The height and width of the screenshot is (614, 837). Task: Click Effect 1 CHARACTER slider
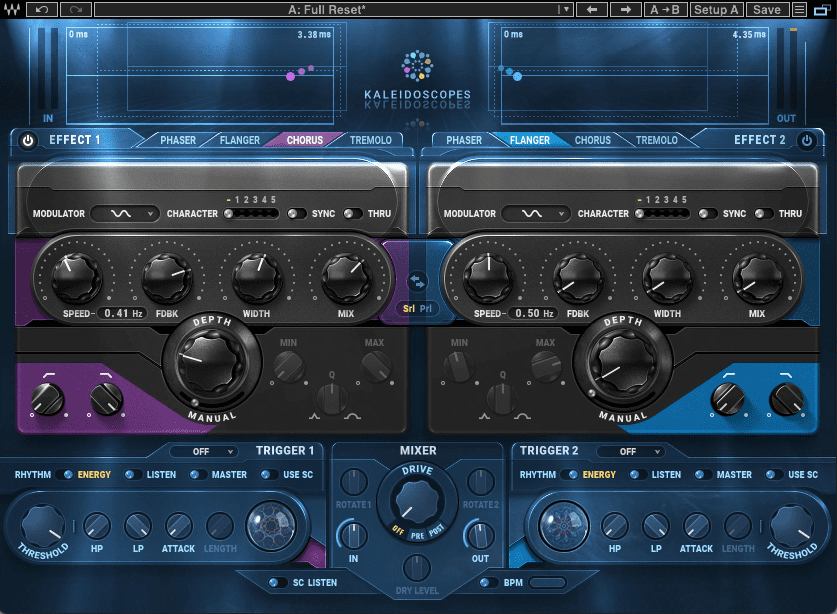click(x=251, y=214)
